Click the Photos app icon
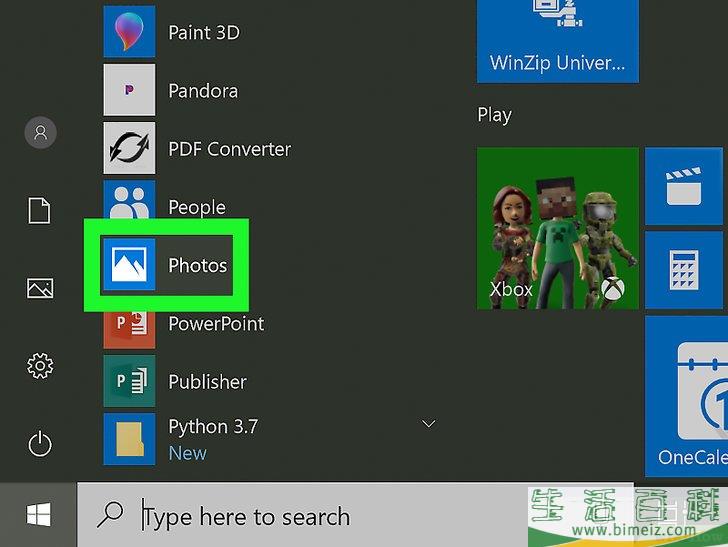The height and width of the screenshot is (547, 728). pos(129,265)
